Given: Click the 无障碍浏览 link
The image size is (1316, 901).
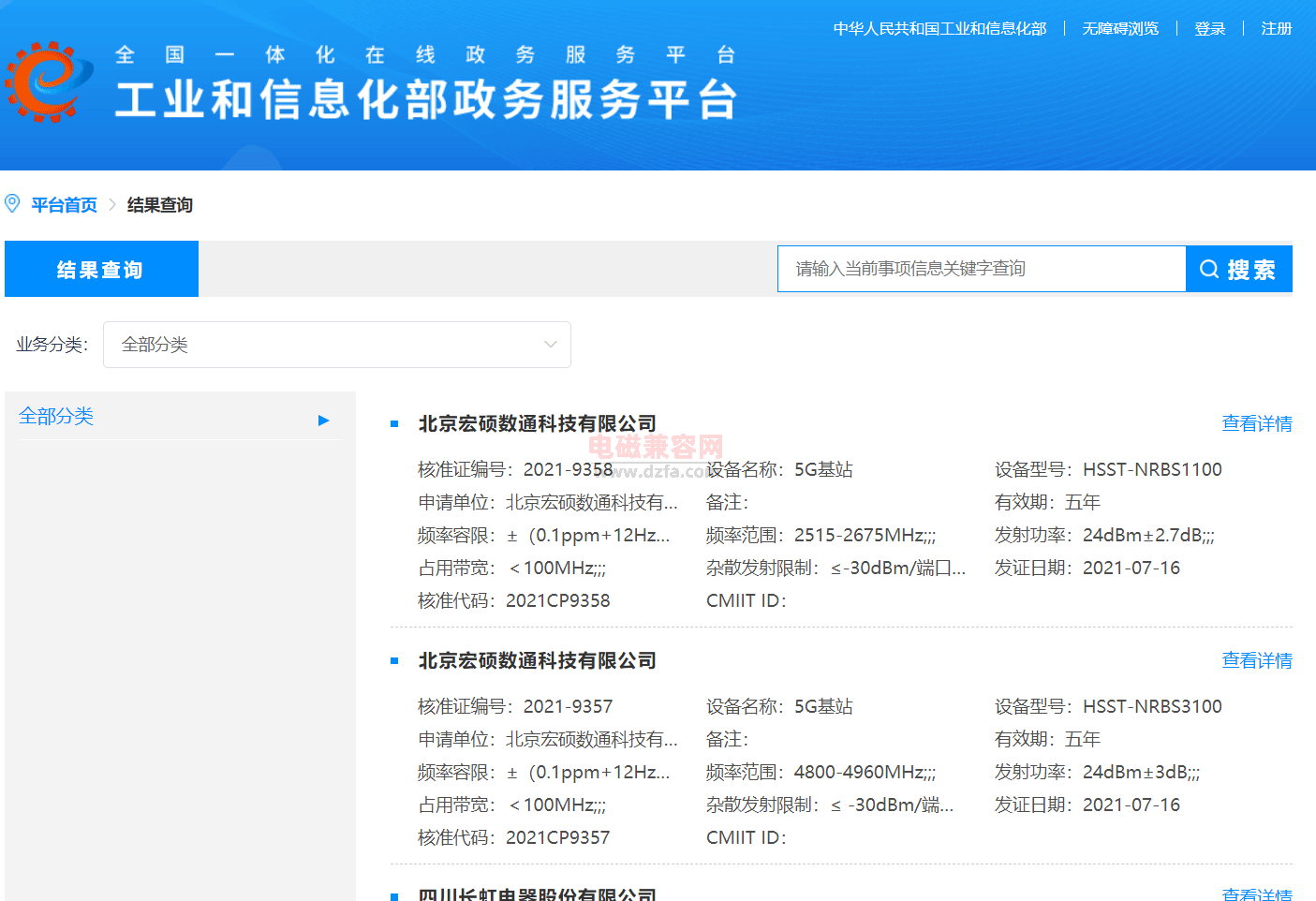Looking at the screenshot, I should point(1120,29).
